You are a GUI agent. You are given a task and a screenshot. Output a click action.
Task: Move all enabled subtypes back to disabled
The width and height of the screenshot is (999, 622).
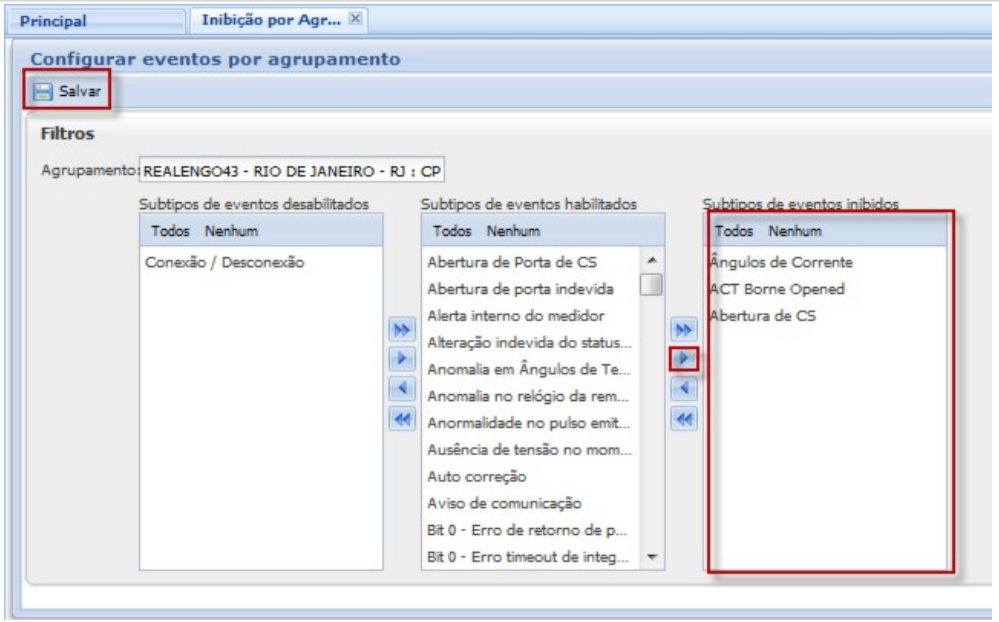click(x=401, y=421)
